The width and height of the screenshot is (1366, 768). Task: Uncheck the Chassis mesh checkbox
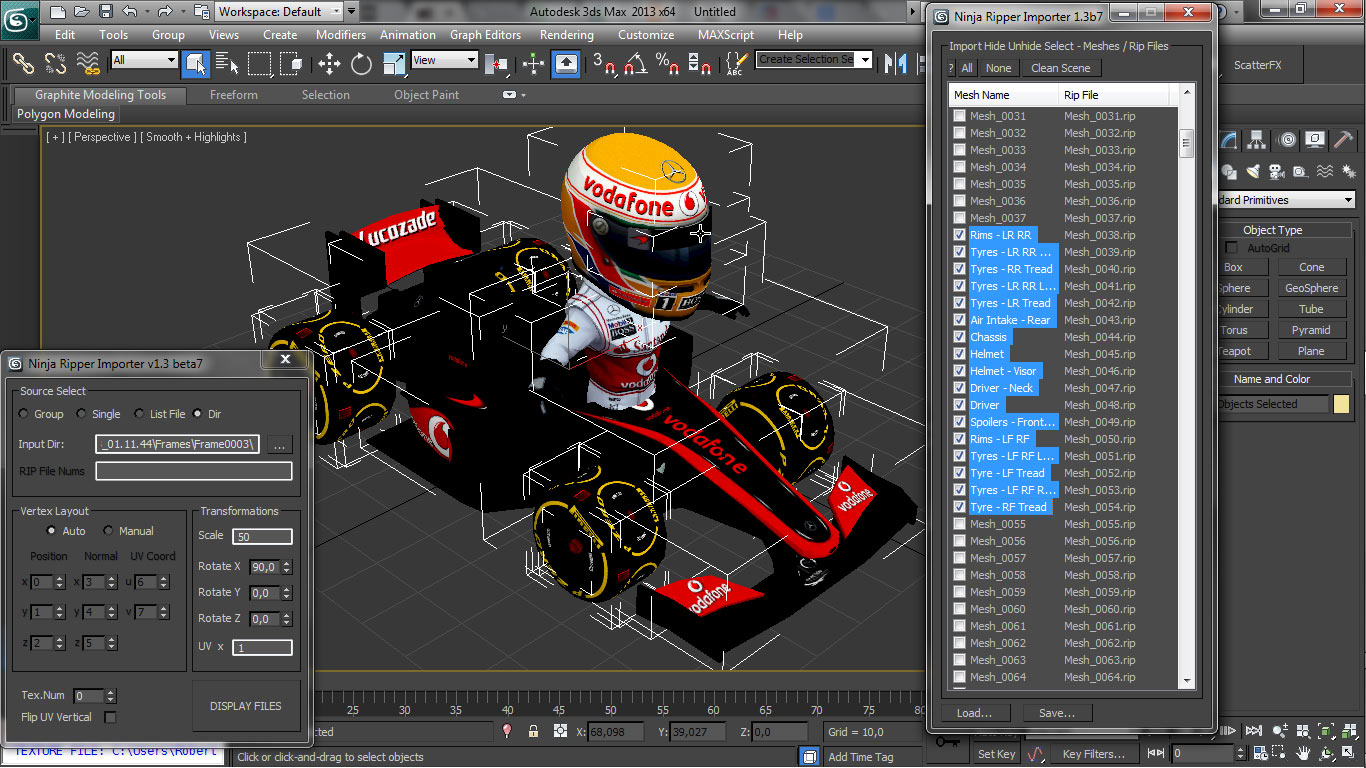point(960,337)
